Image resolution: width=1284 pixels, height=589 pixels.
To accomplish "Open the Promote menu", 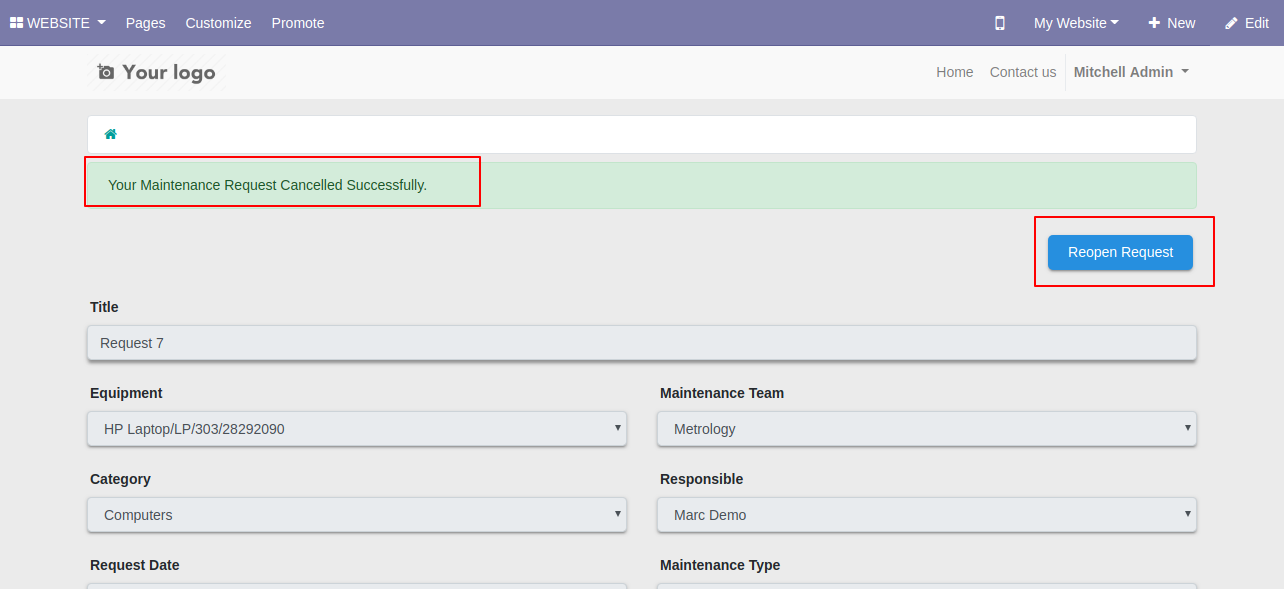I will [x=298, y=23].
